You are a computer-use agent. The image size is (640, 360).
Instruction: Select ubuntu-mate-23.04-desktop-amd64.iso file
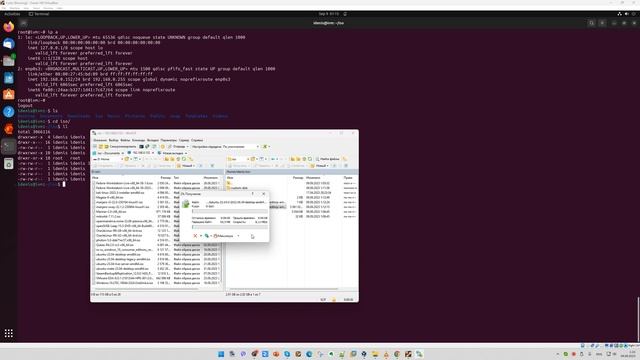click(x=122, y=269)
